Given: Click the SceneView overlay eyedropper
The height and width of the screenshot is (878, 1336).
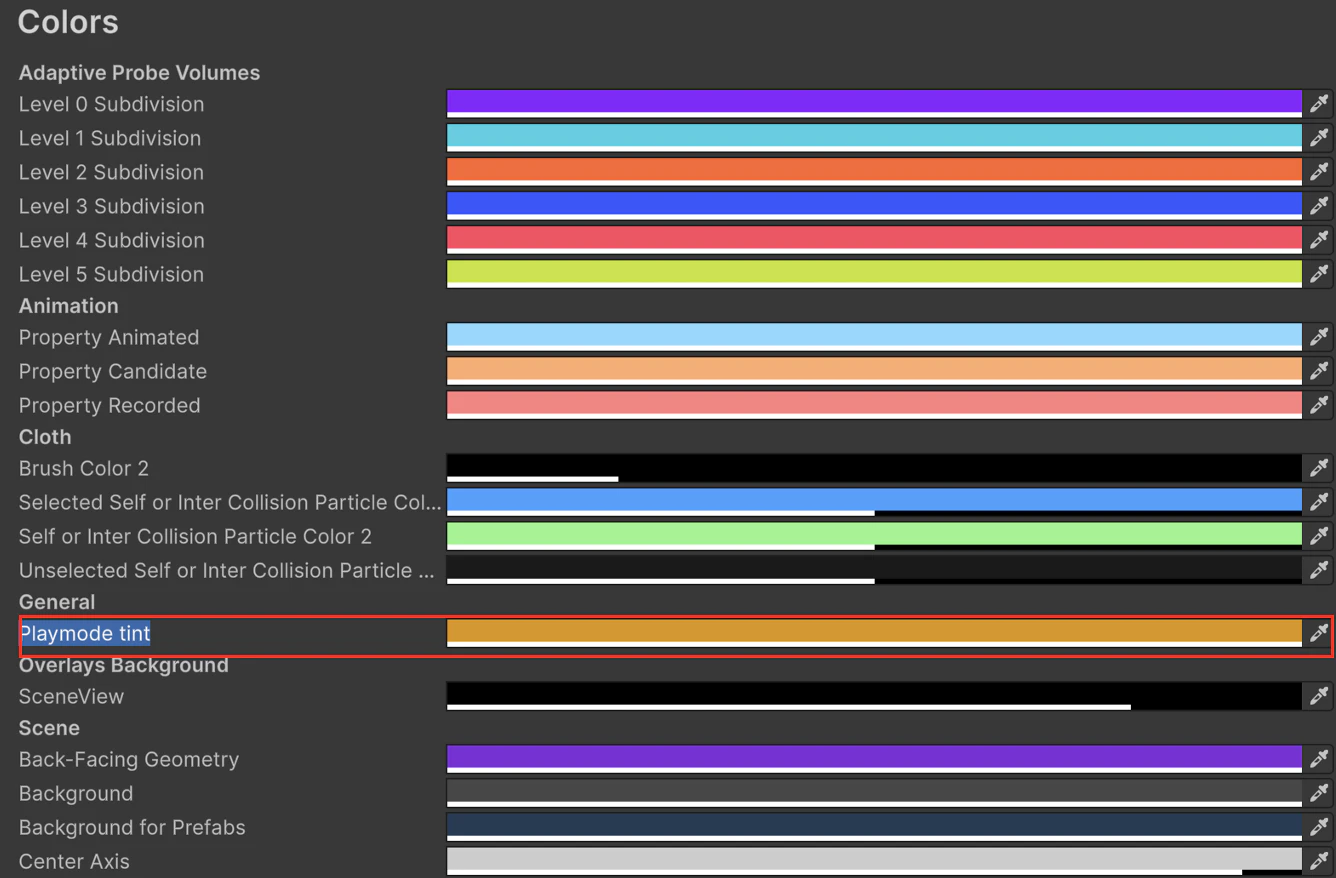Looking at the screenshot, I should point(1319,696).
